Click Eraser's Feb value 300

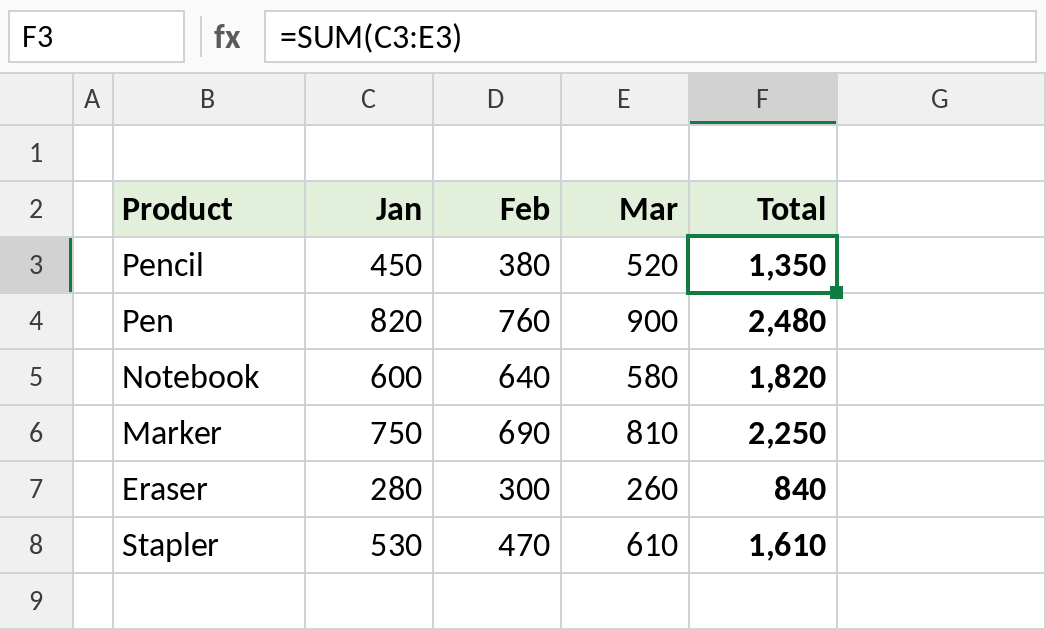coord(497,489)
